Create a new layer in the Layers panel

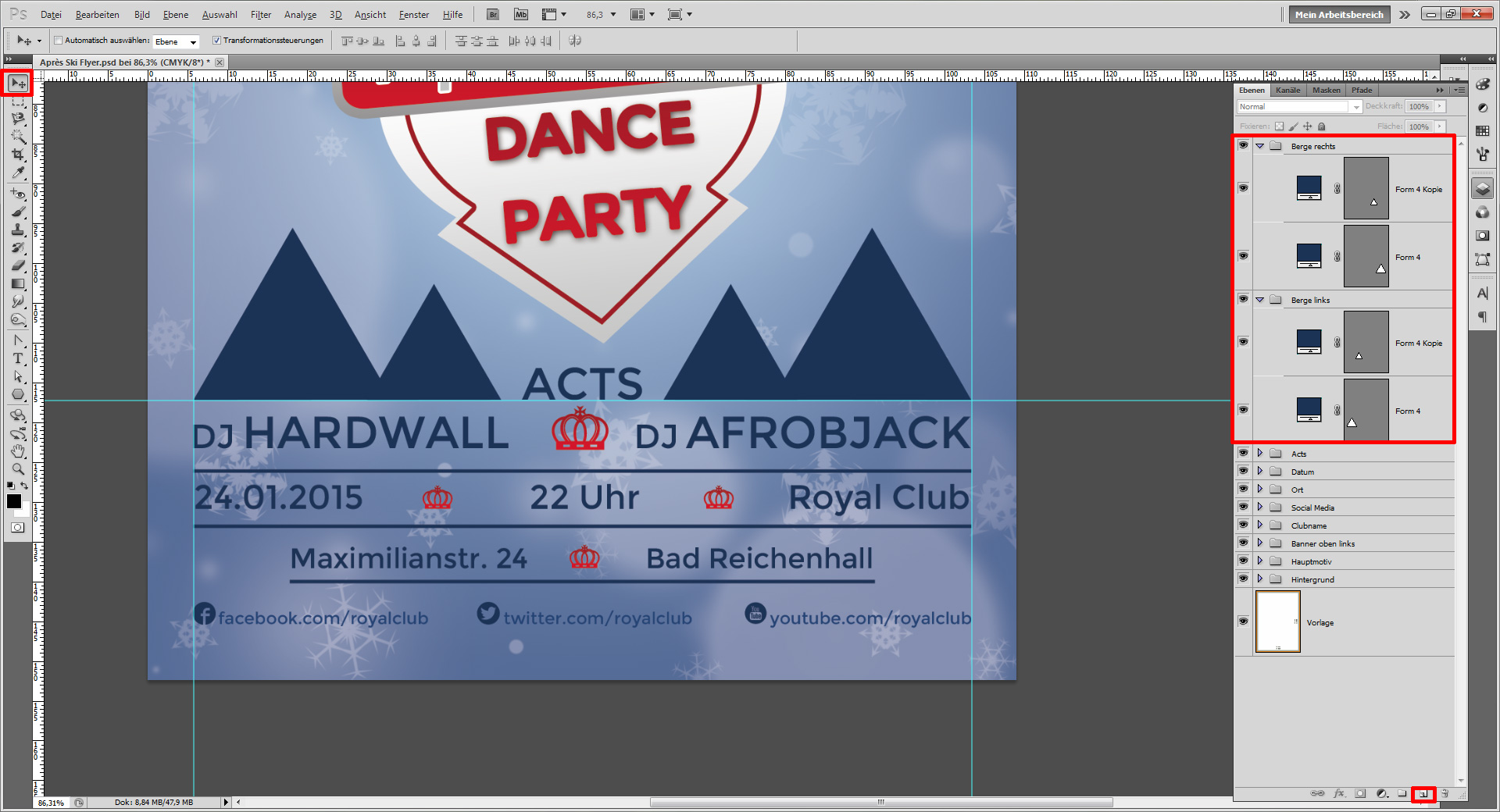tap(1423, 794)
